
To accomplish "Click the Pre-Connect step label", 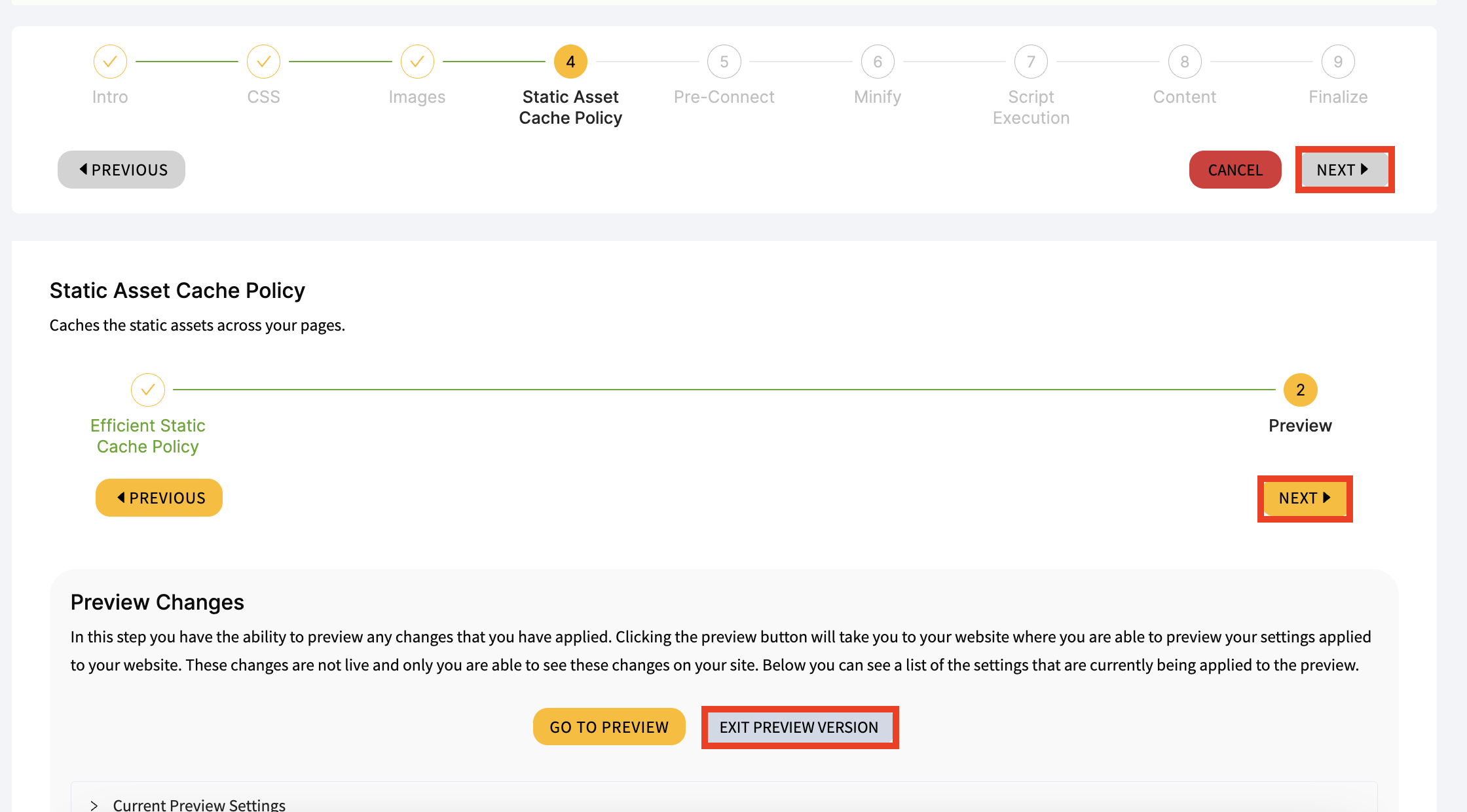I will coord(724,97).
